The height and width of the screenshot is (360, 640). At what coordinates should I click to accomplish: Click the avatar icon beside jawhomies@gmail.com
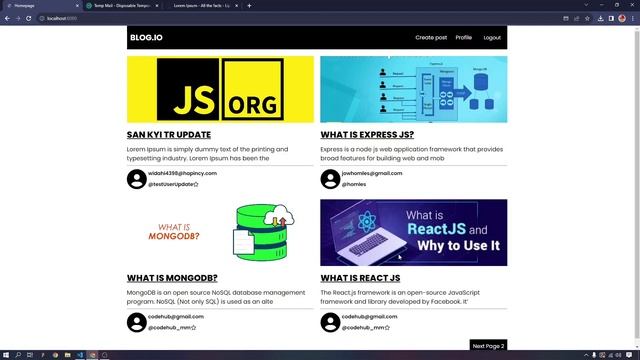pos(330,179)
